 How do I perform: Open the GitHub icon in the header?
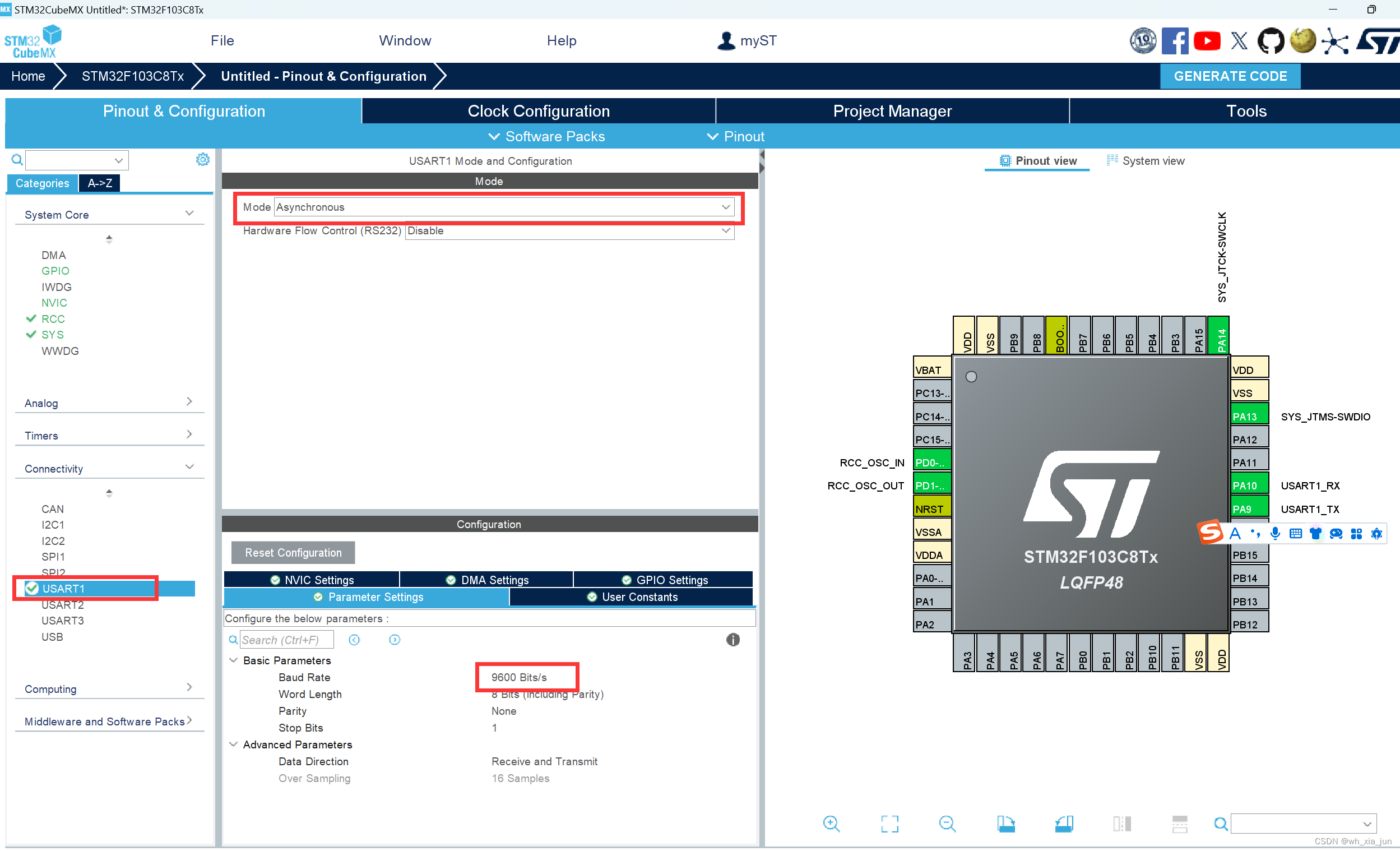pos(1271,41)
